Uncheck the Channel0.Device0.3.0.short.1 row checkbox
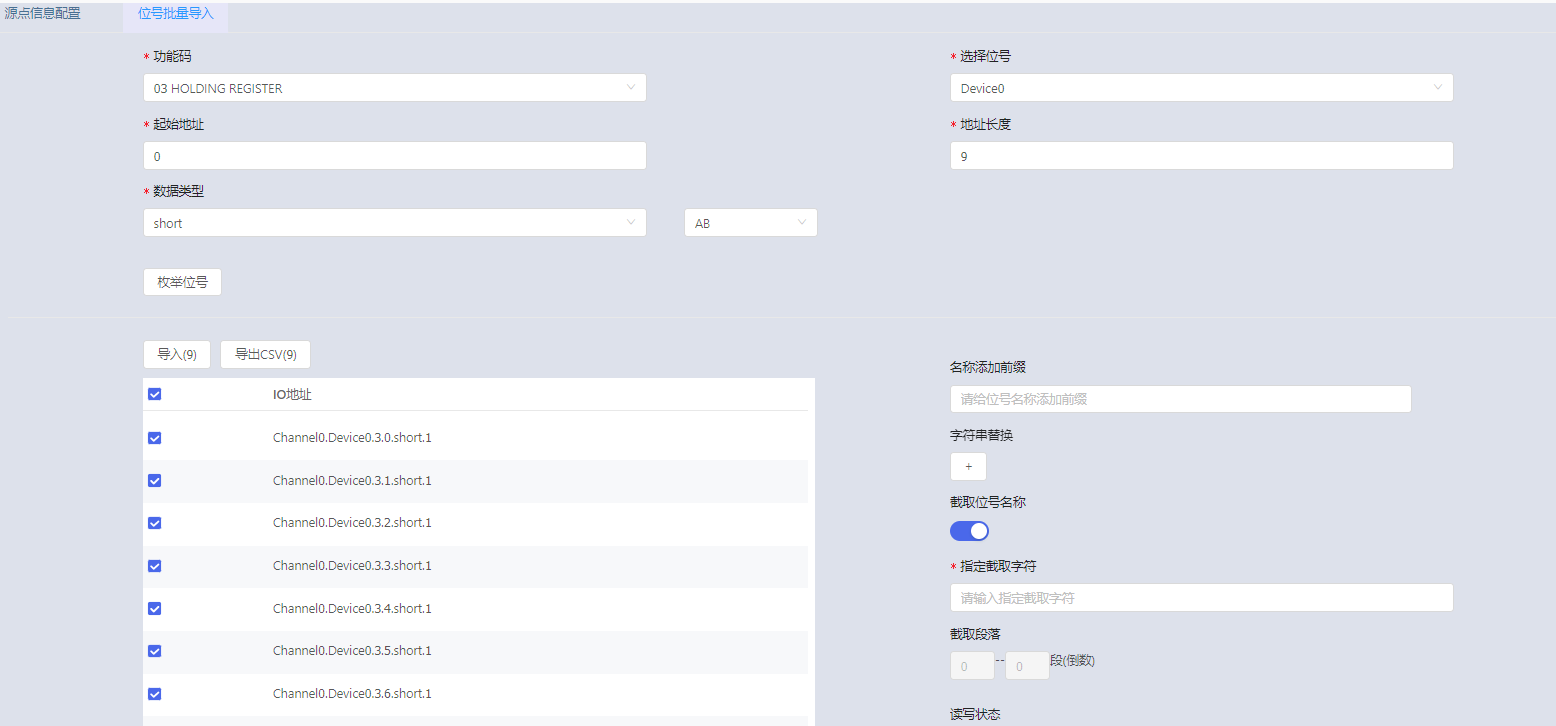 pos(154,438)
